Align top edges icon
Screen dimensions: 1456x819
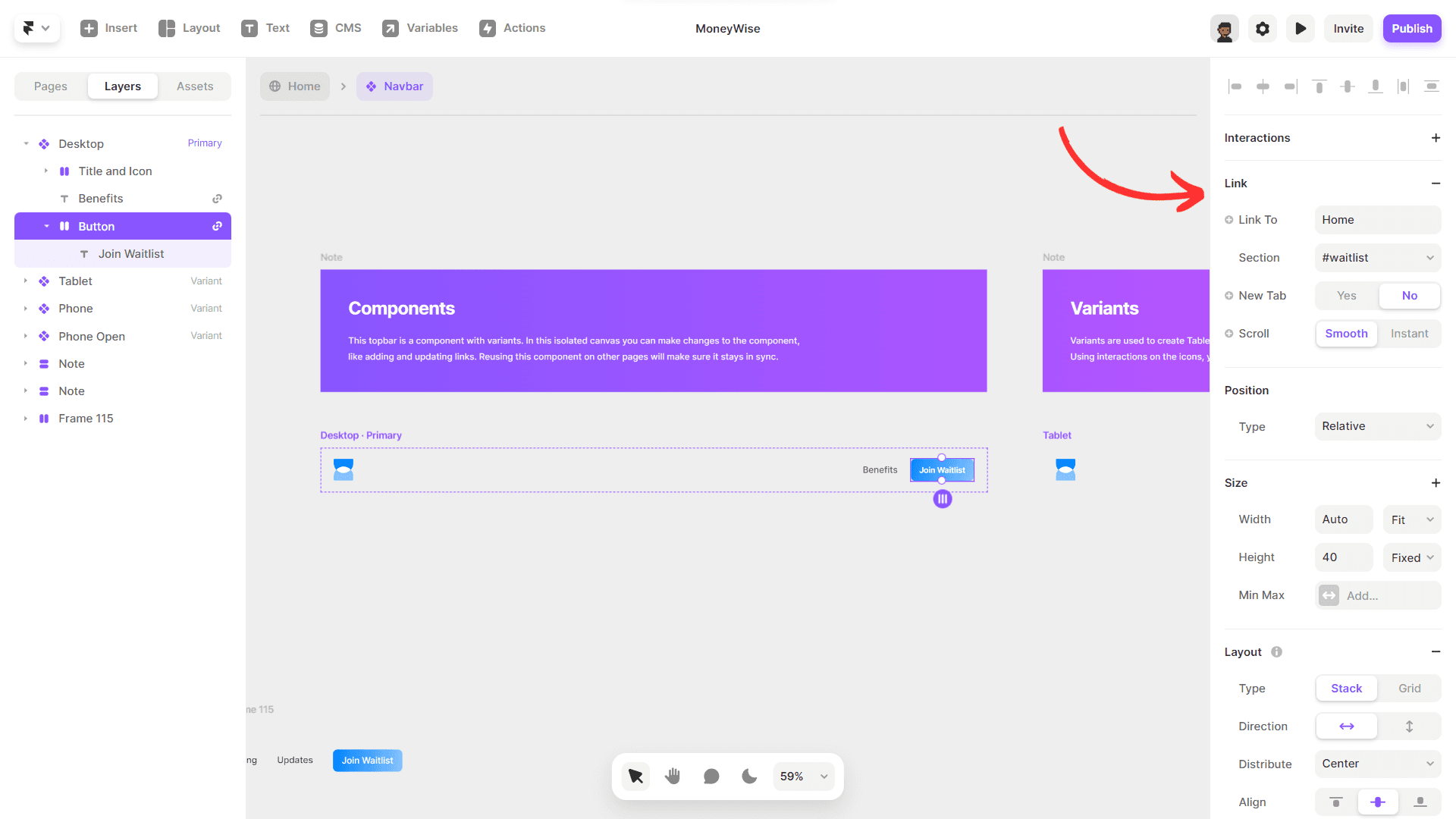pyautogui.click(x=1319, y=86)
